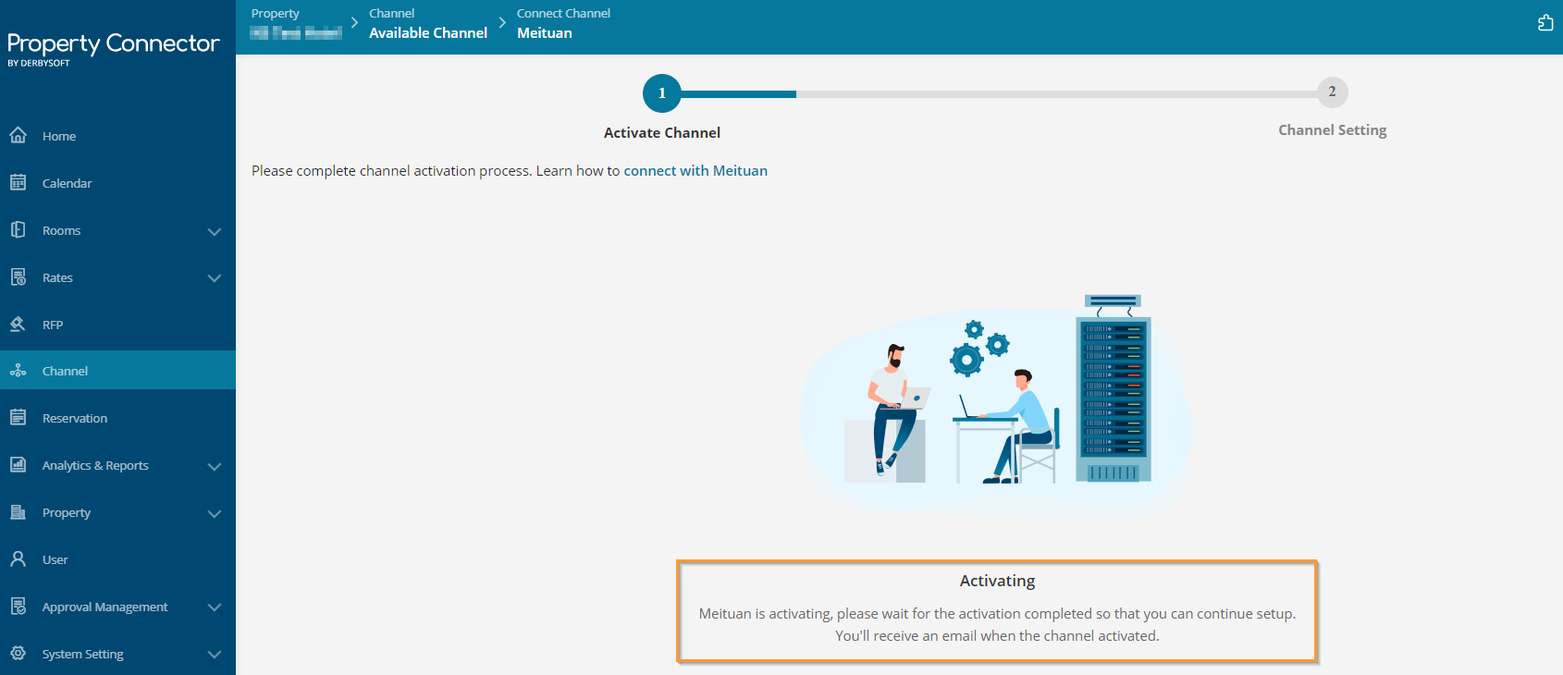1563x675 pixels.
Task: Click the System Setting gear icon
Action: click(17, 653)
